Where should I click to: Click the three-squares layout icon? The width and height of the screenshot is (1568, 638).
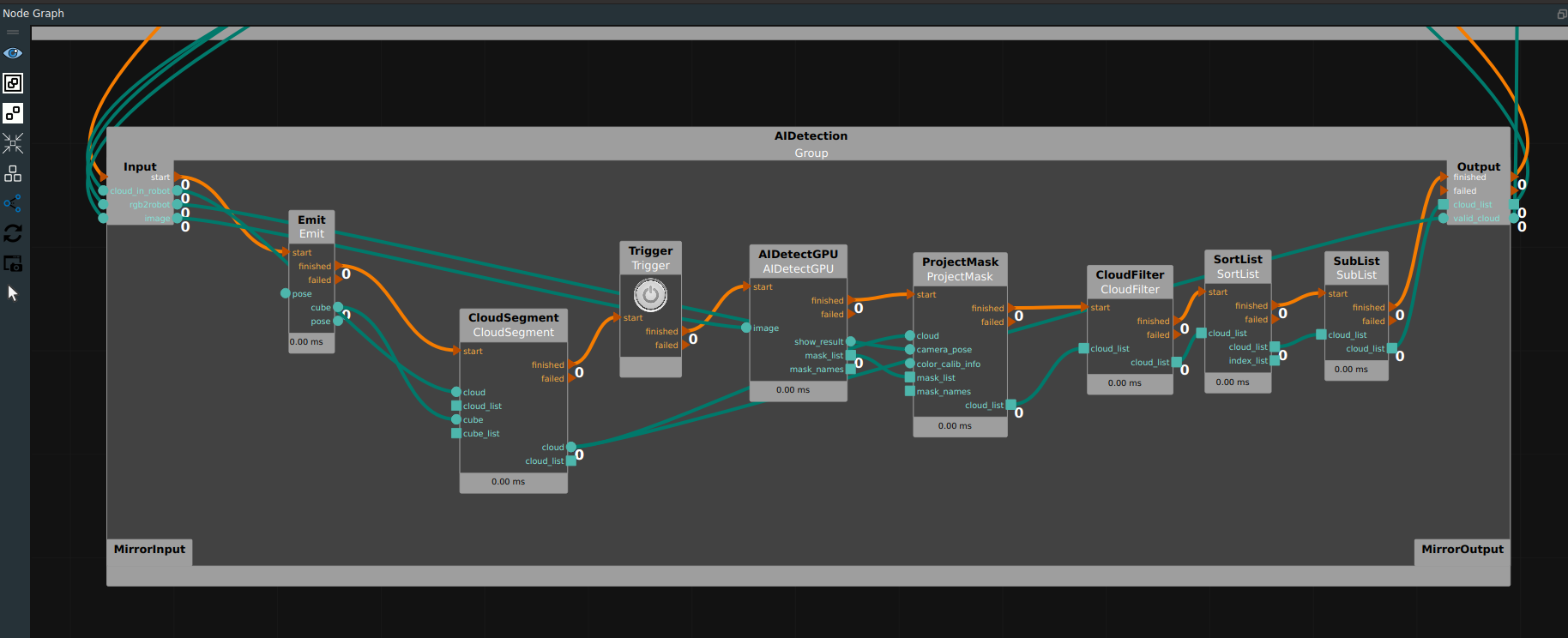point(13,173)
